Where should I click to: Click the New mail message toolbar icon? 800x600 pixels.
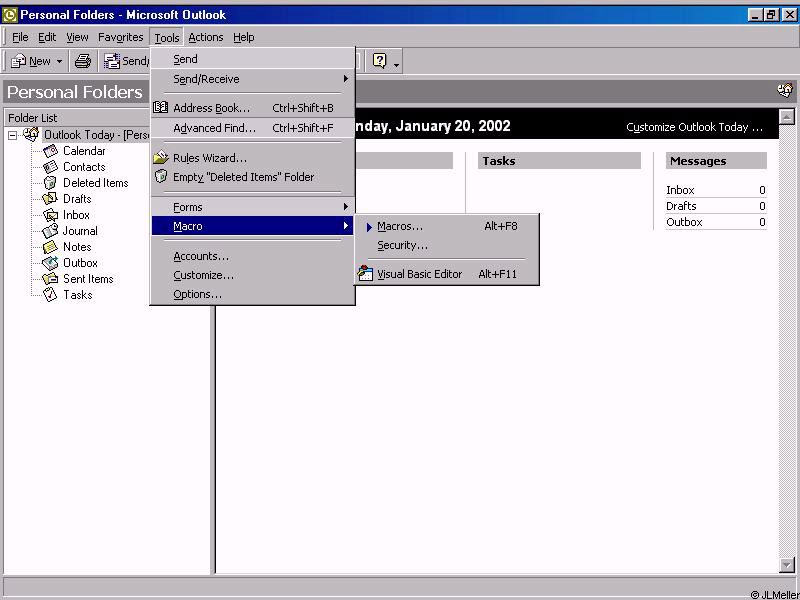tap(18, 61)
